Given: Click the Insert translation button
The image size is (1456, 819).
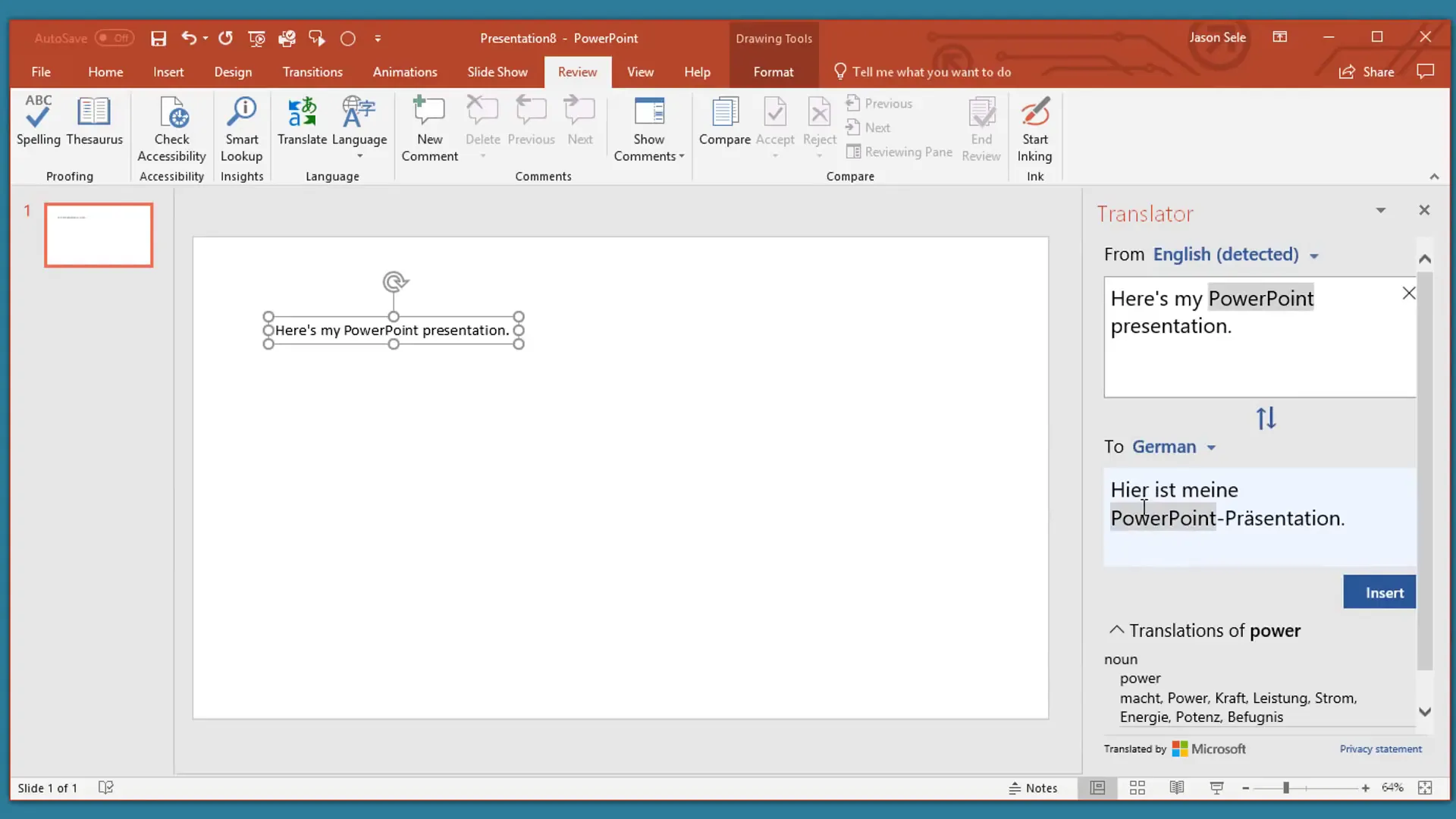Looking at the screenshot, I should pyautogui.click(x=1379, y=592).
